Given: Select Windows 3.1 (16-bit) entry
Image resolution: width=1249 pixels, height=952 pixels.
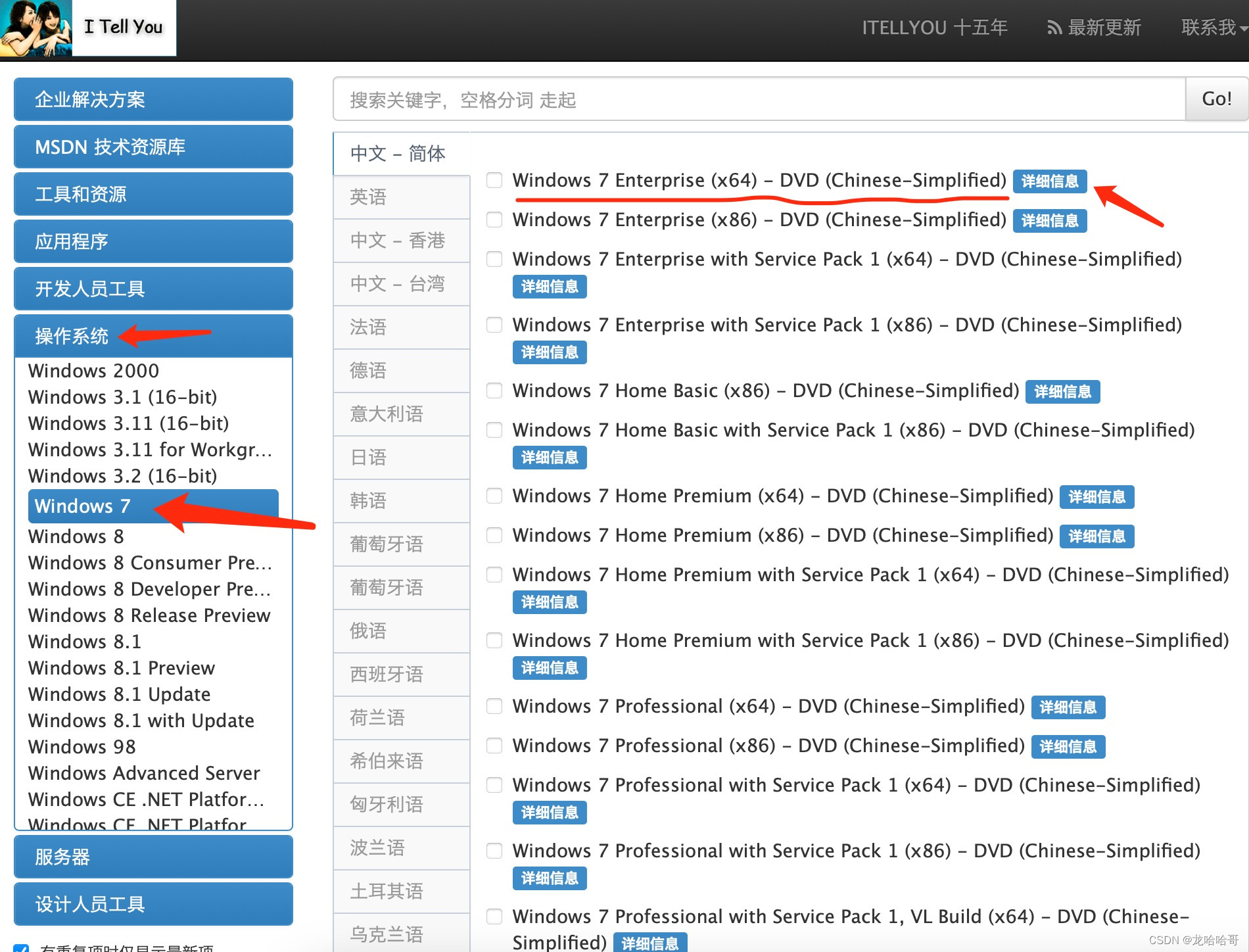Looking at the screenshot, I should click(x=122, y=397).
